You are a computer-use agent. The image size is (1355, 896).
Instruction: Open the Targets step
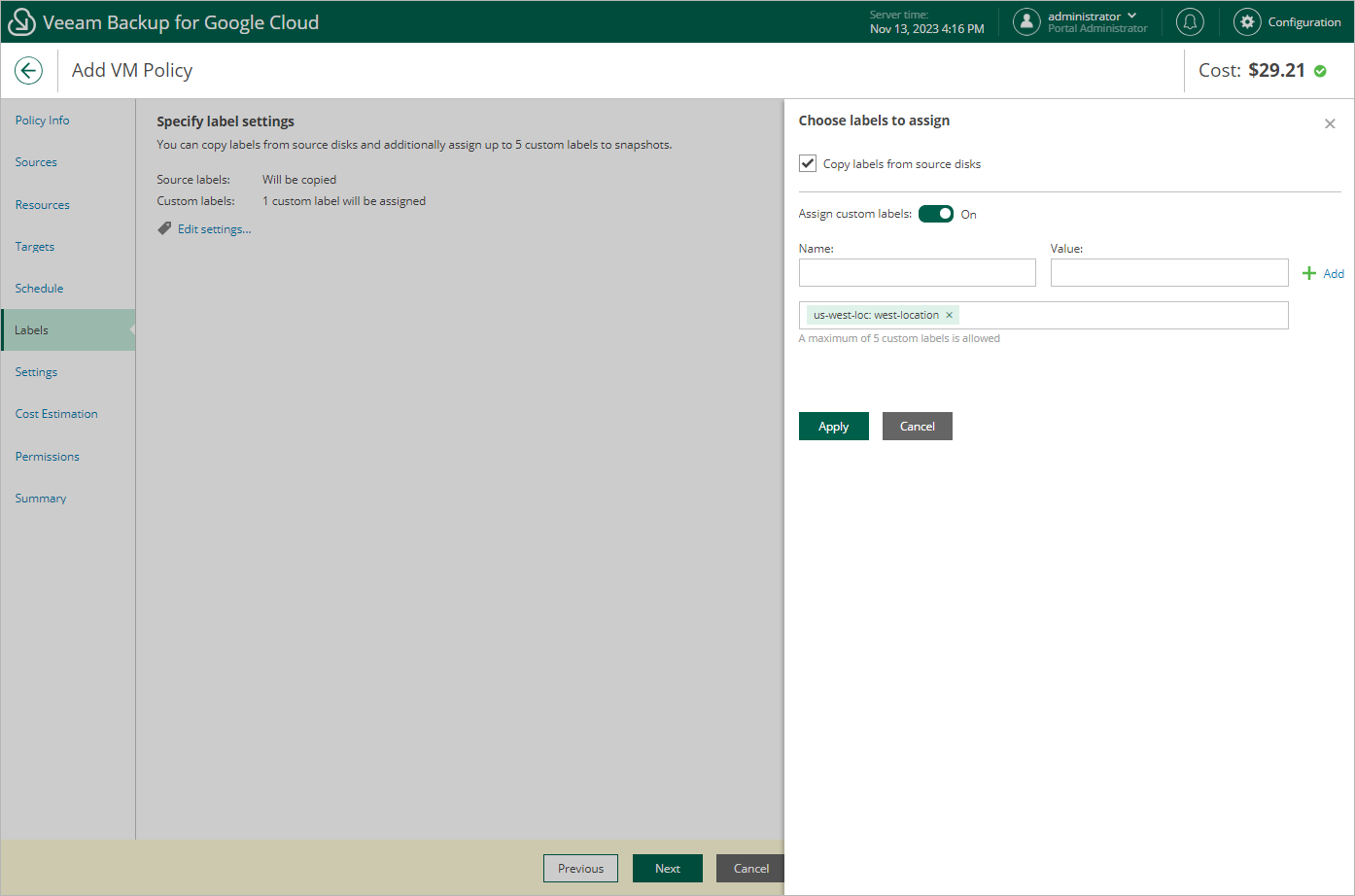point(35,247)
